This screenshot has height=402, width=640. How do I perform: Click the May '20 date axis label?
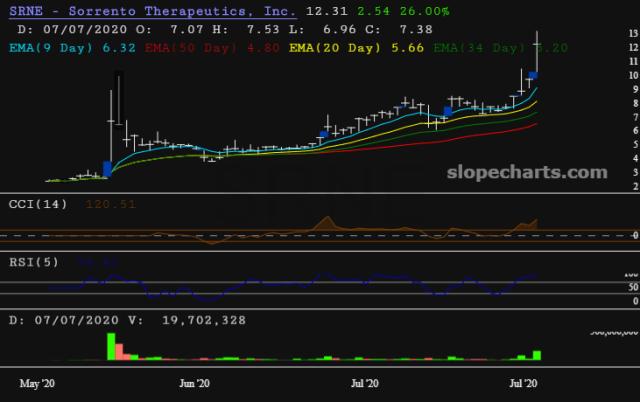point(38,383)
